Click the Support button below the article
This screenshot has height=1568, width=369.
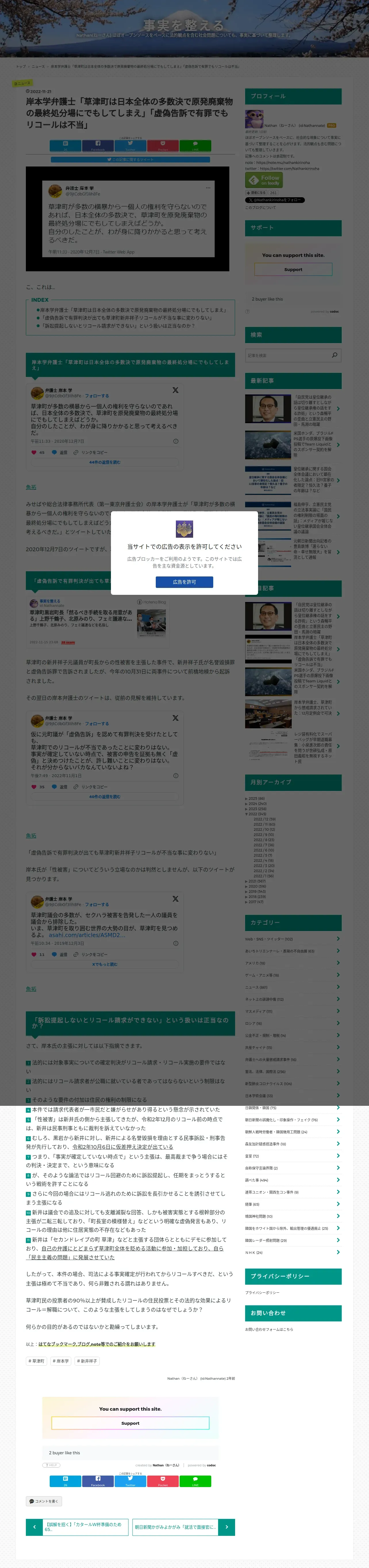click(x=130, y=1423)
